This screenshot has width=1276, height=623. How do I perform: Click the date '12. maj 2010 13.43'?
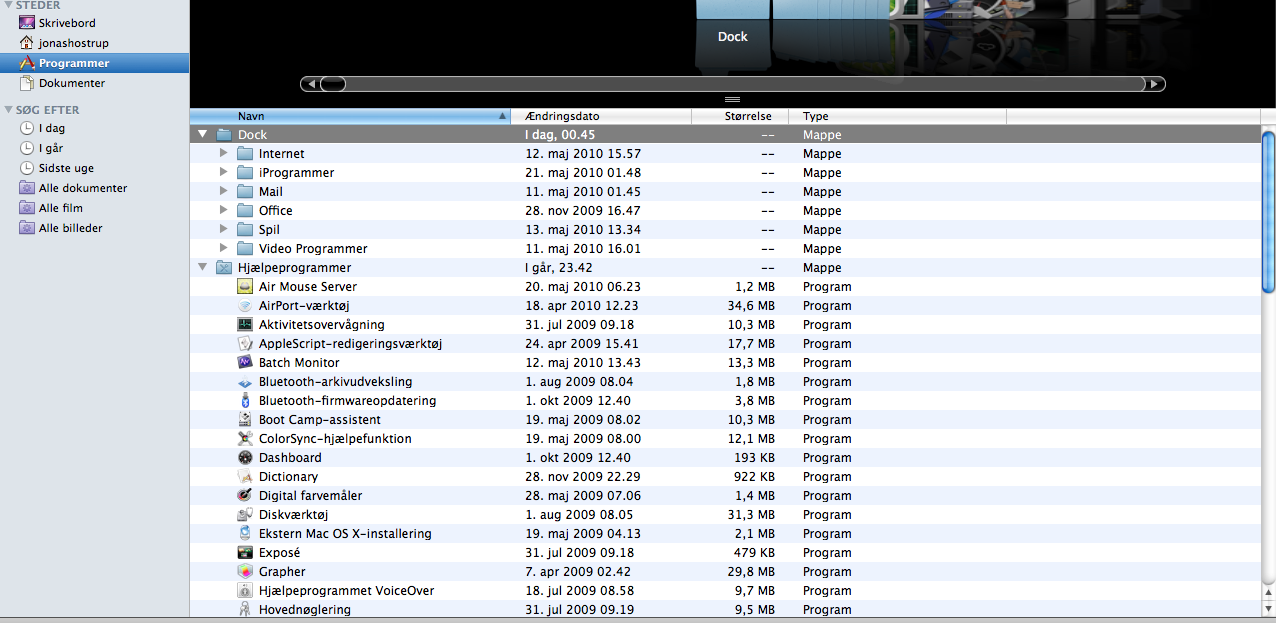(583, 363)
